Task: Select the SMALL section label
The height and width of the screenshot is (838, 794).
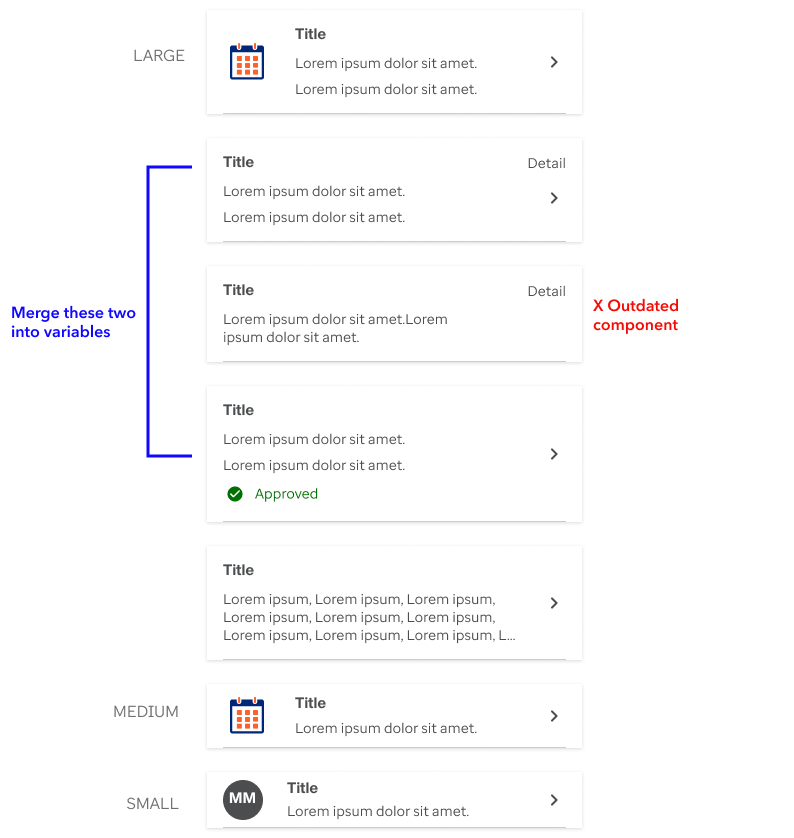Action: [152, 803]
